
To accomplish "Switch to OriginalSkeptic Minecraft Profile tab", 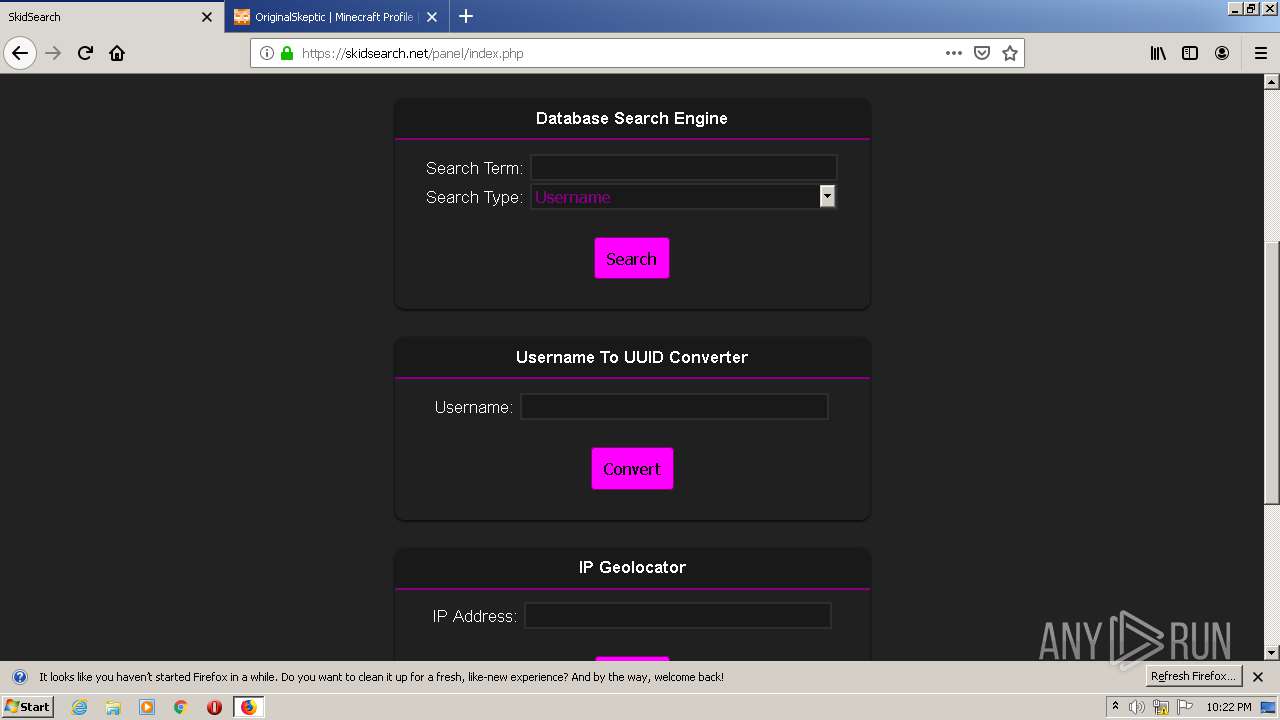I will coord(336,17).
